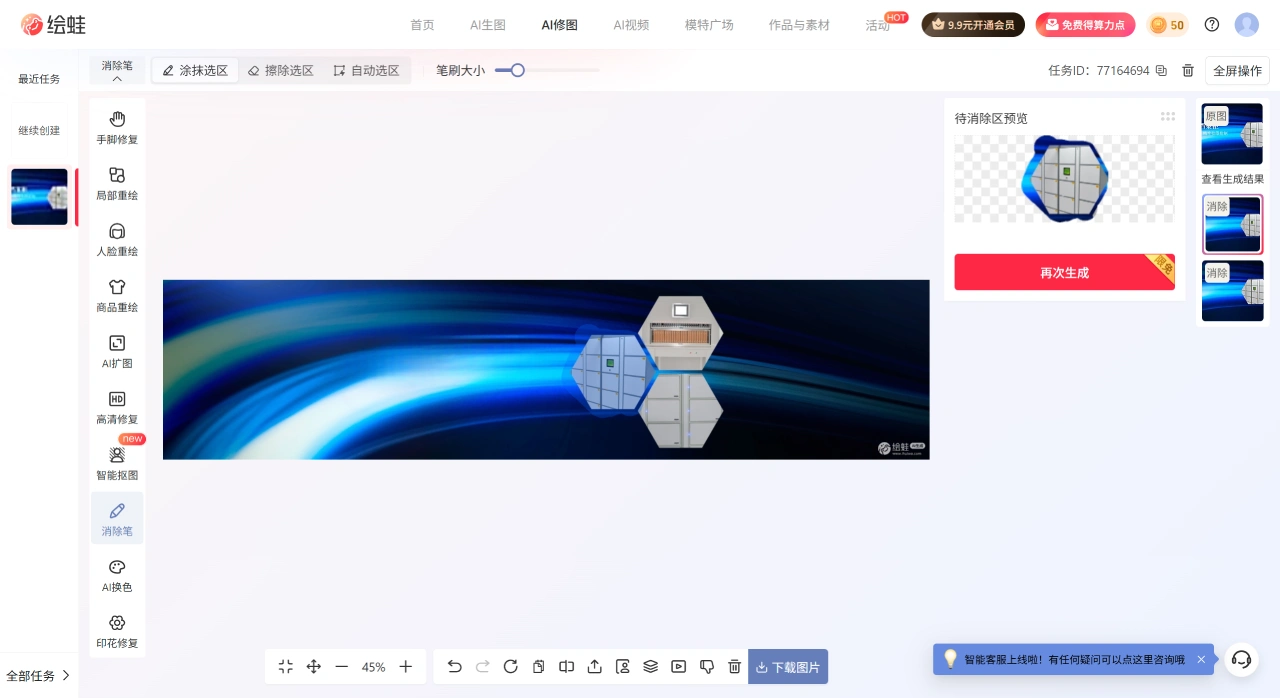Screen dimensions: 1280x698
Task: Select the 手脚修复 tool in the sidebar
Action: pyautogui.click(x=117, y=129)
